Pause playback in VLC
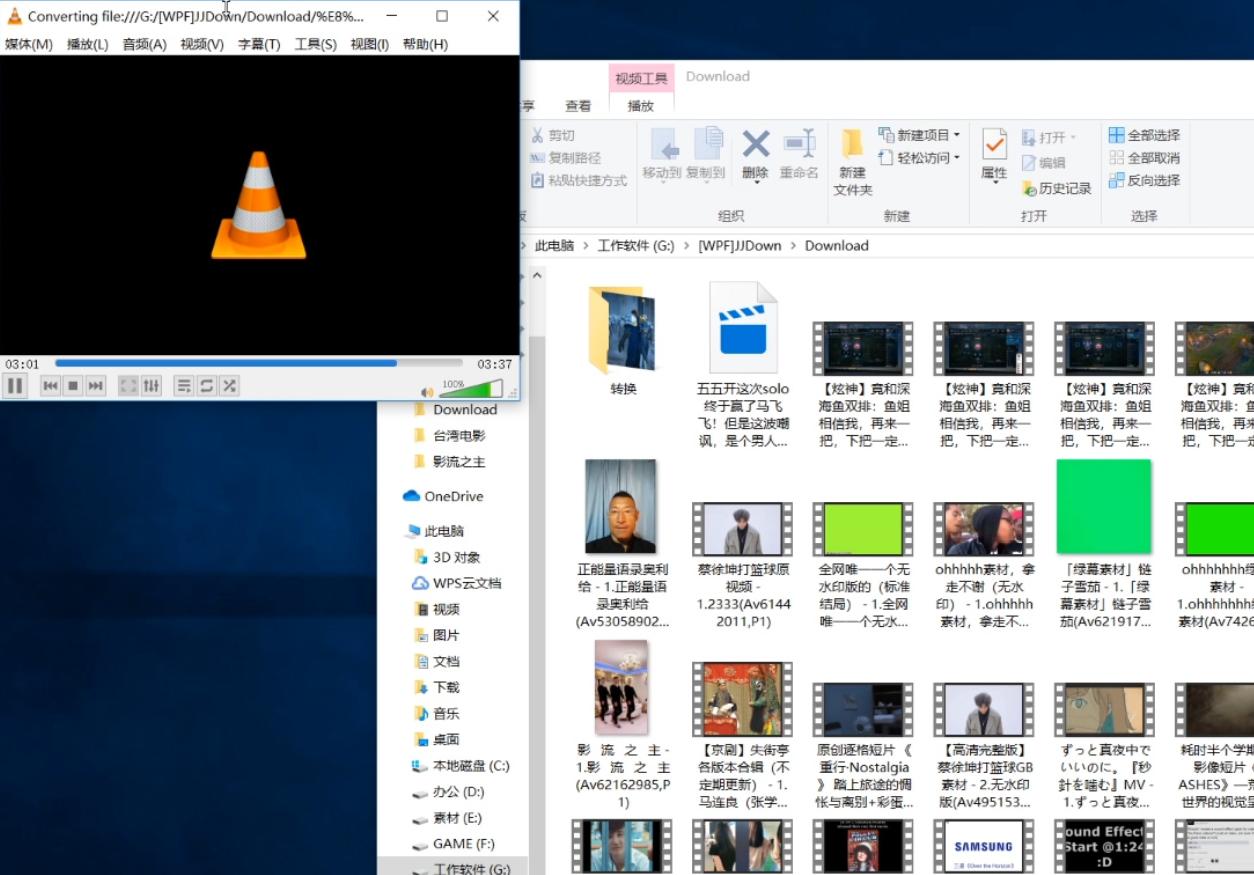Screen dimensions: 1254x875 pyautogui.click(x=15, y=386)
